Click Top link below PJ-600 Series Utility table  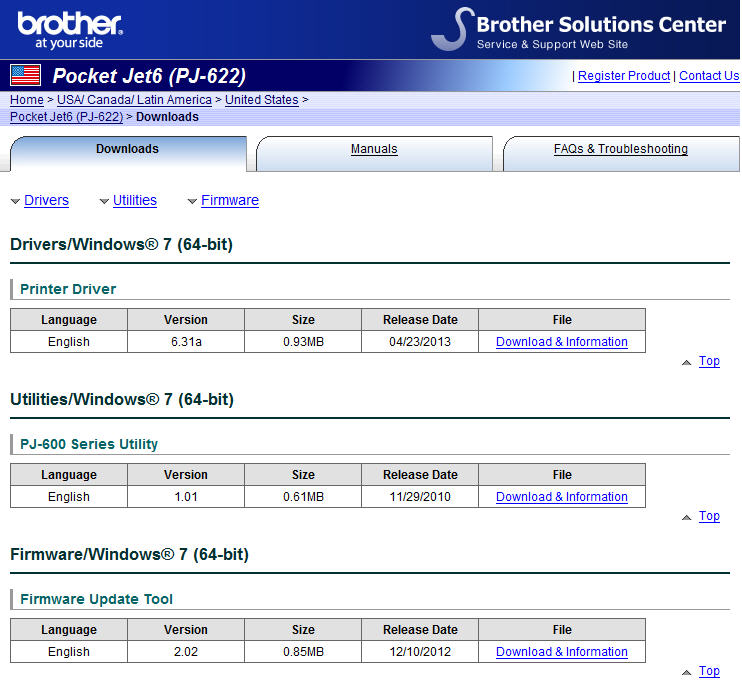point(709,517)
